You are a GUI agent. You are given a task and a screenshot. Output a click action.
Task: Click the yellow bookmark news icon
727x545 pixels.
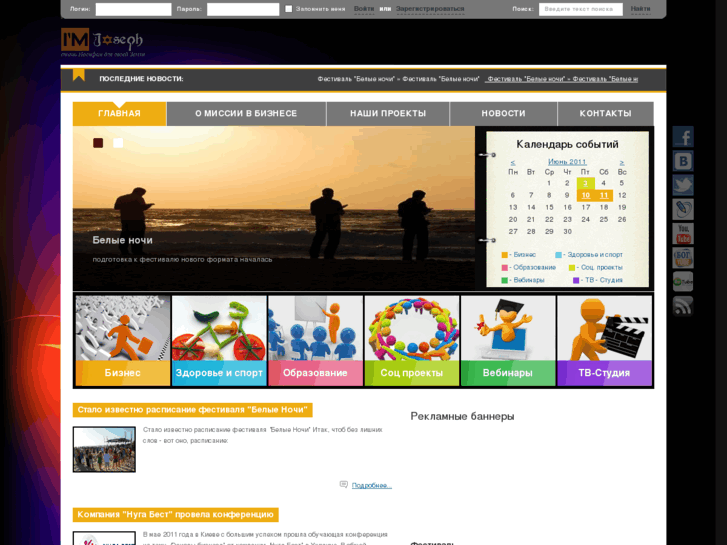point(79,75)
